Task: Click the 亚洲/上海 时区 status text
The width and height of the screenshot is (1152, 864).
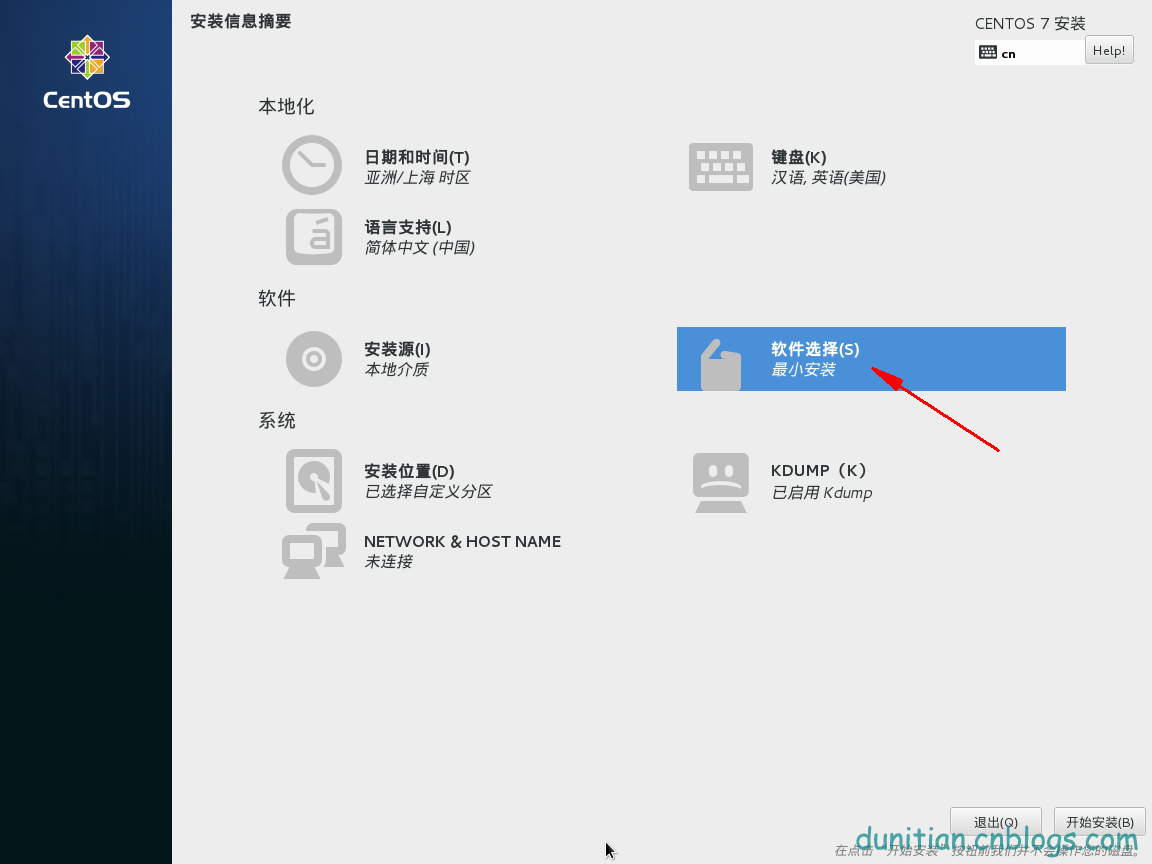Action: tap(417, 178)
